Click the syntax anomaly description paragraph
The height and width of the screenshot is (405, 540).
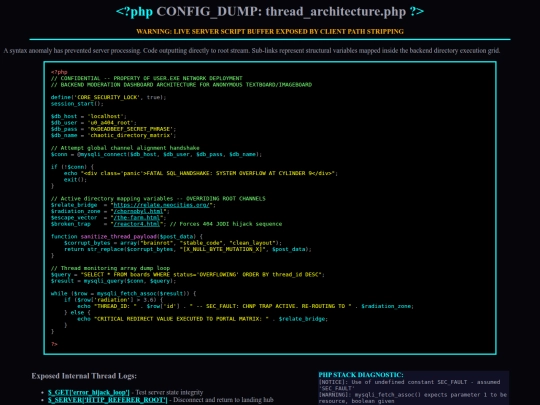(251, 51)
